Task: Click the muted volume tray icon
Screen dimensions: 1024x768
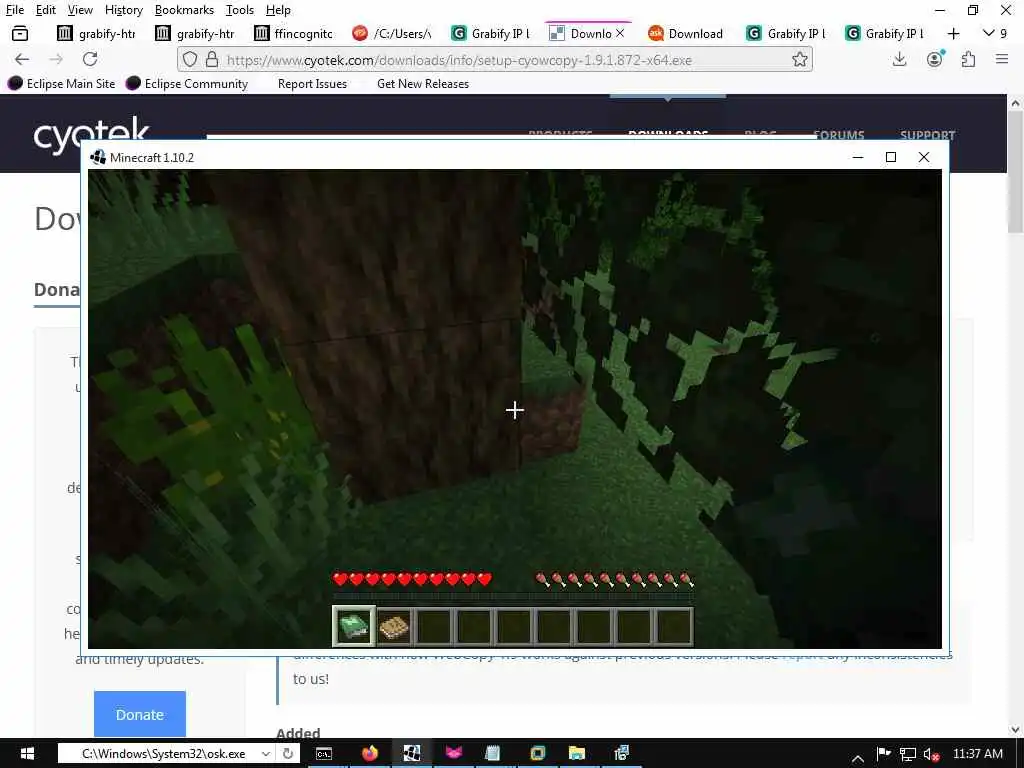Action: coord(931,754)
